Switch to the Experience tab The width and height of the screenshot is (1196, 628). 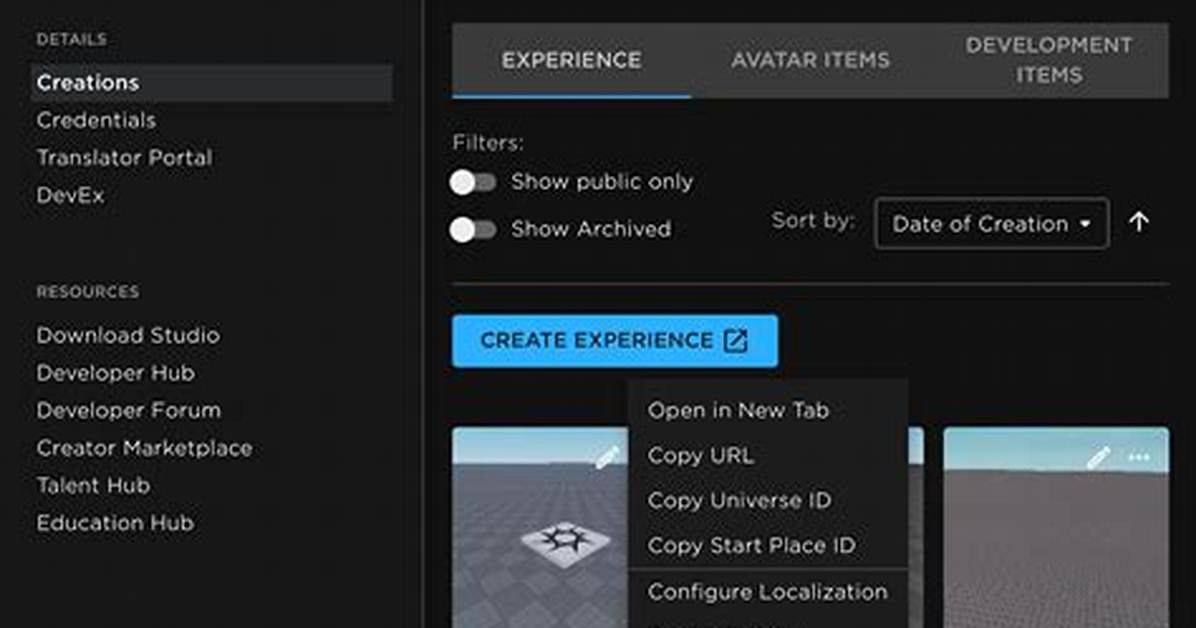571,60
